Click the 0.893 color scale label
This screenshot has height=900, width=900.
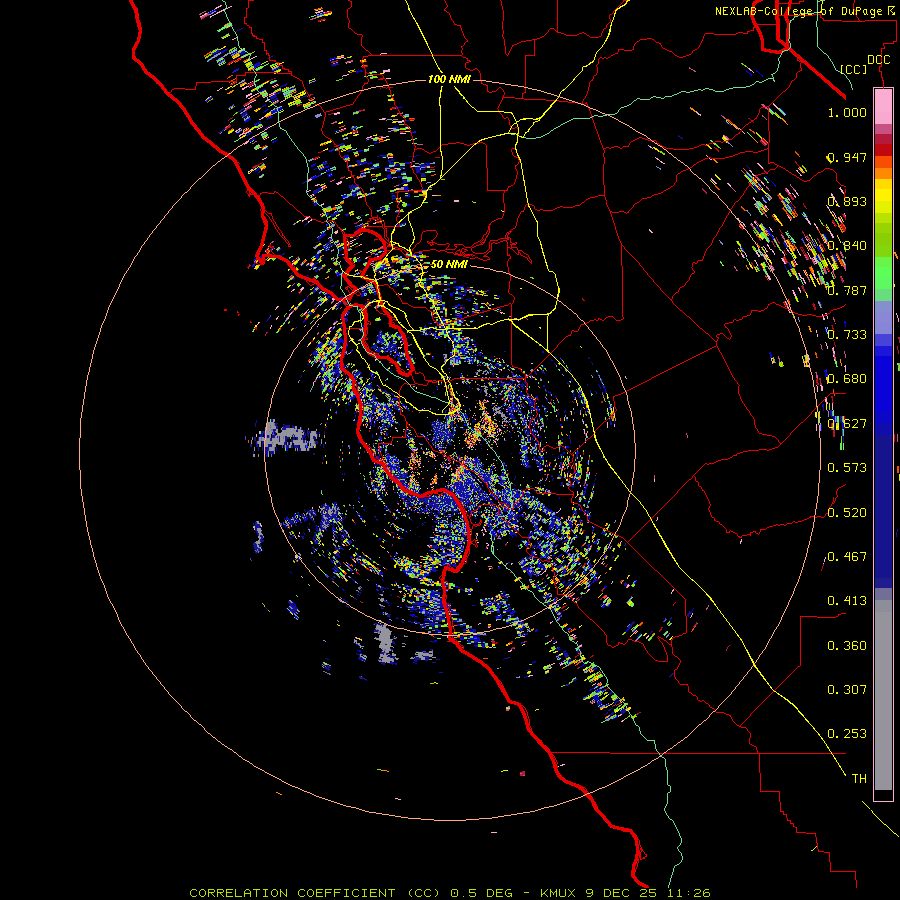click(847, 201)
